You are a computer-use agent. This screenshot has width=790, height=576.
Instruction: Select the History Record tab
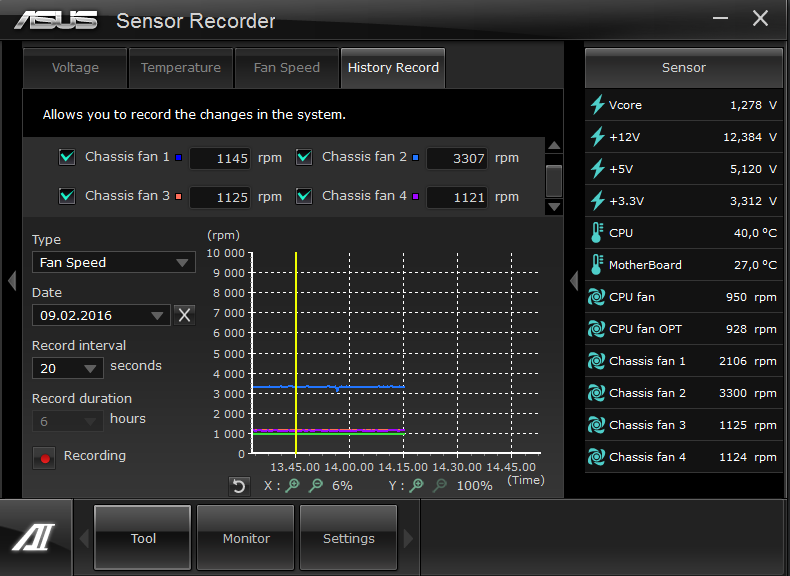click(x=393, y=68)
